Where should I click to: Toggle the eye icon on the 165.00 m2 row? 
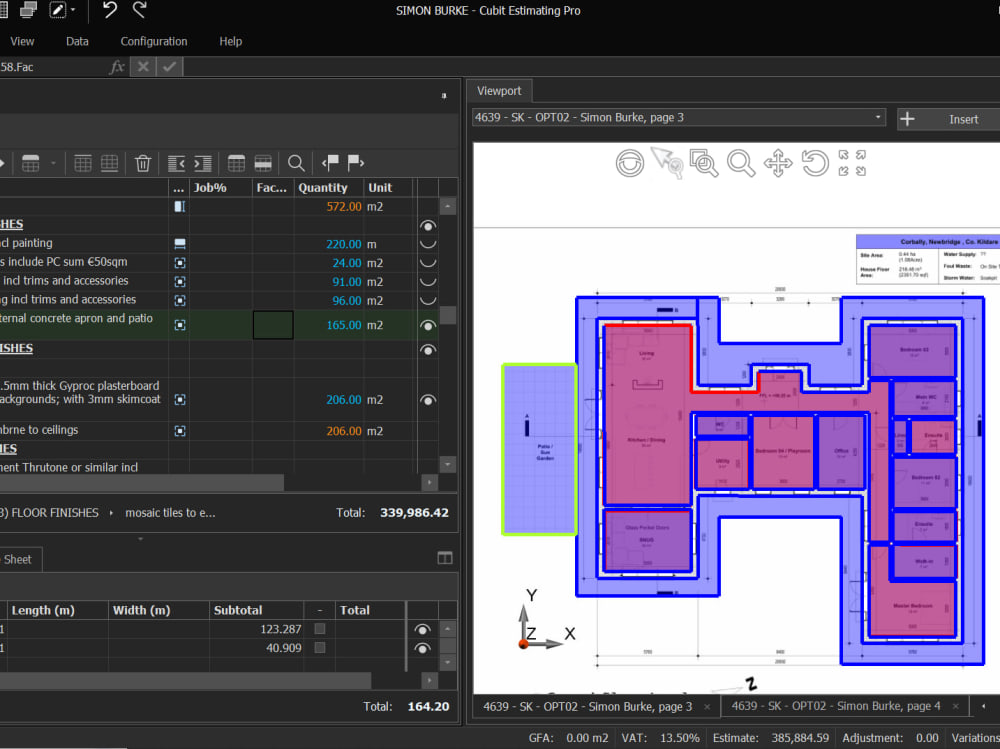(x=428, y=325)
